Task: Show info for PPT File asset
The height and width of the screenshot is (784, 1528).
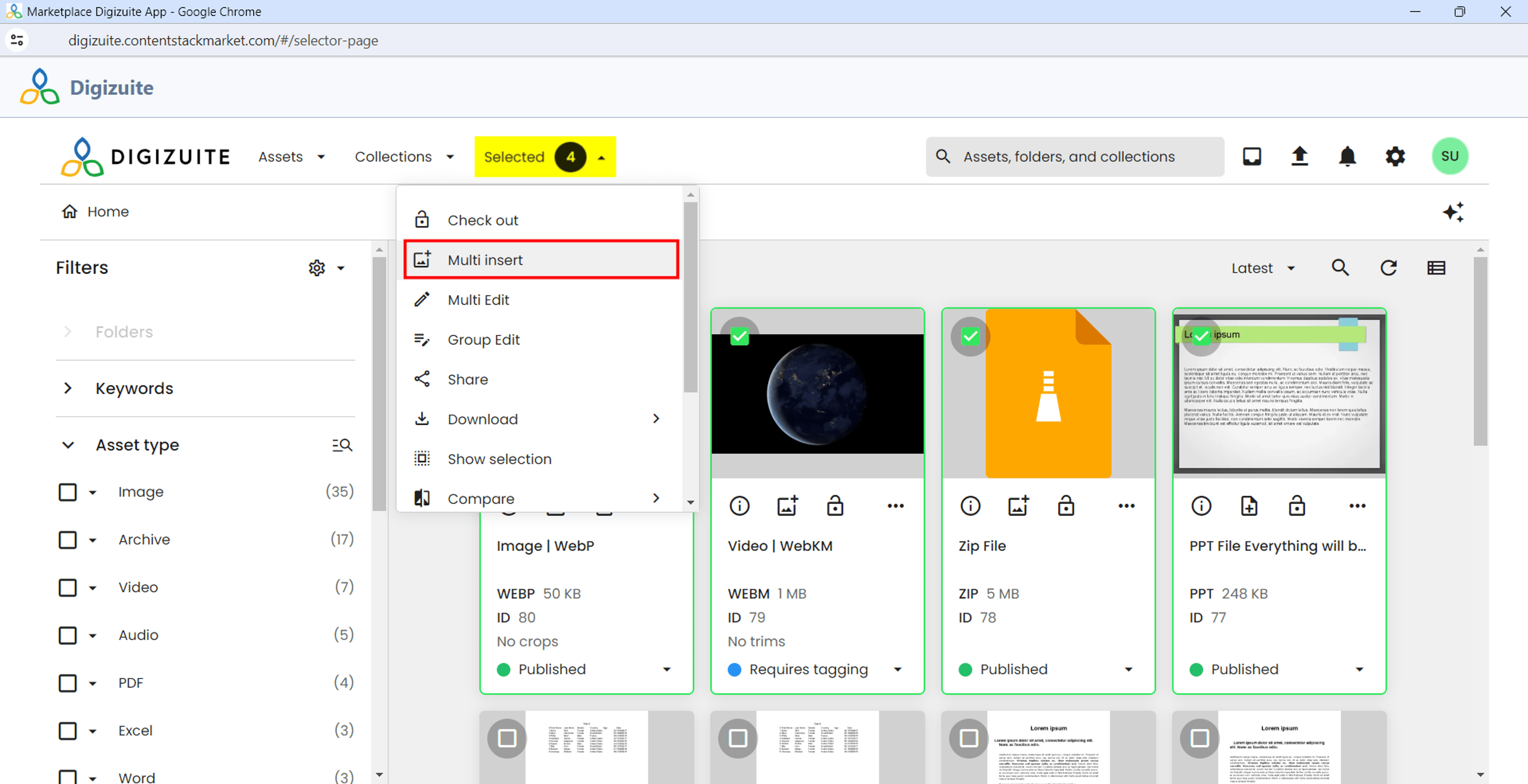Action: (1201, 506)
